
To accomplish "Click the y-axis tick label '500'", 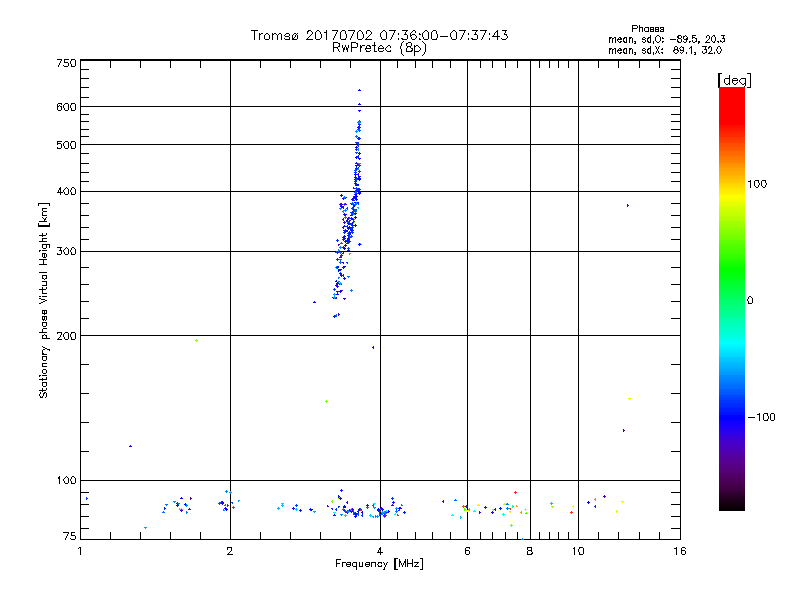I will (66, 145).
